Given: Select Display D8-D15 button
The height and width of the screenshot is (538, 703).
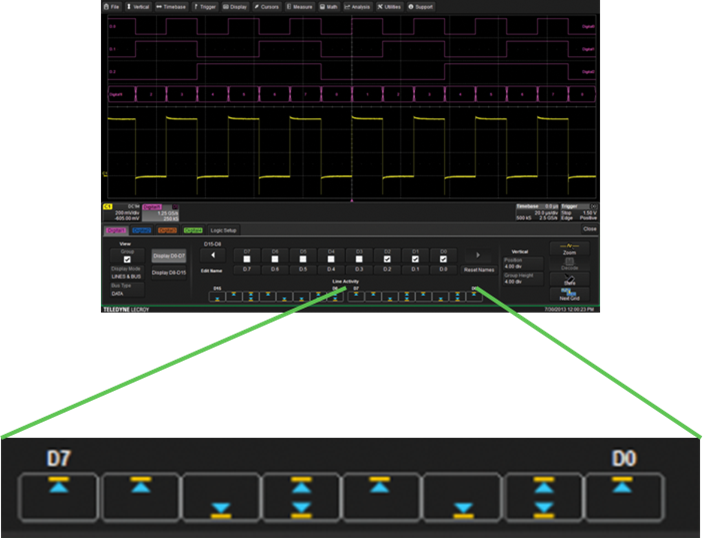Looking at the screenshot, I should pyautogui.click(x=169, y=273).
